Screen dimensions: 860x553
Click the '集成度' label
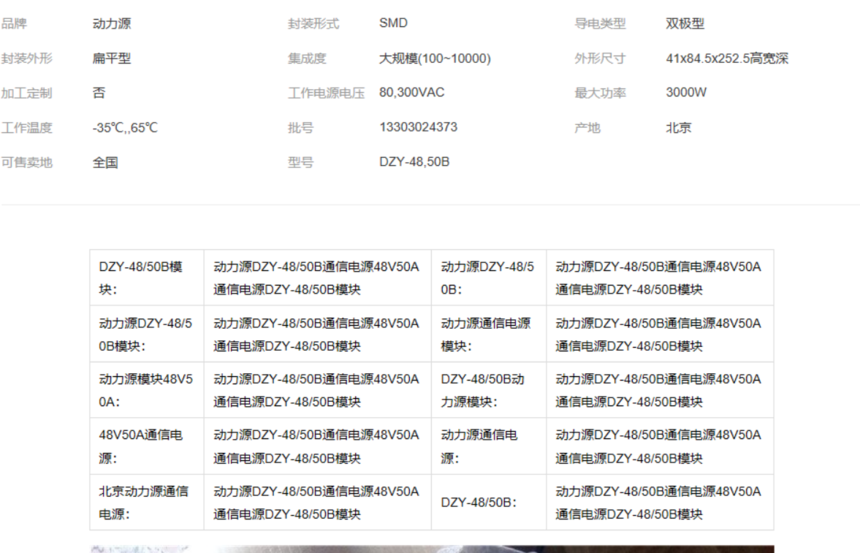coord(307,58)
